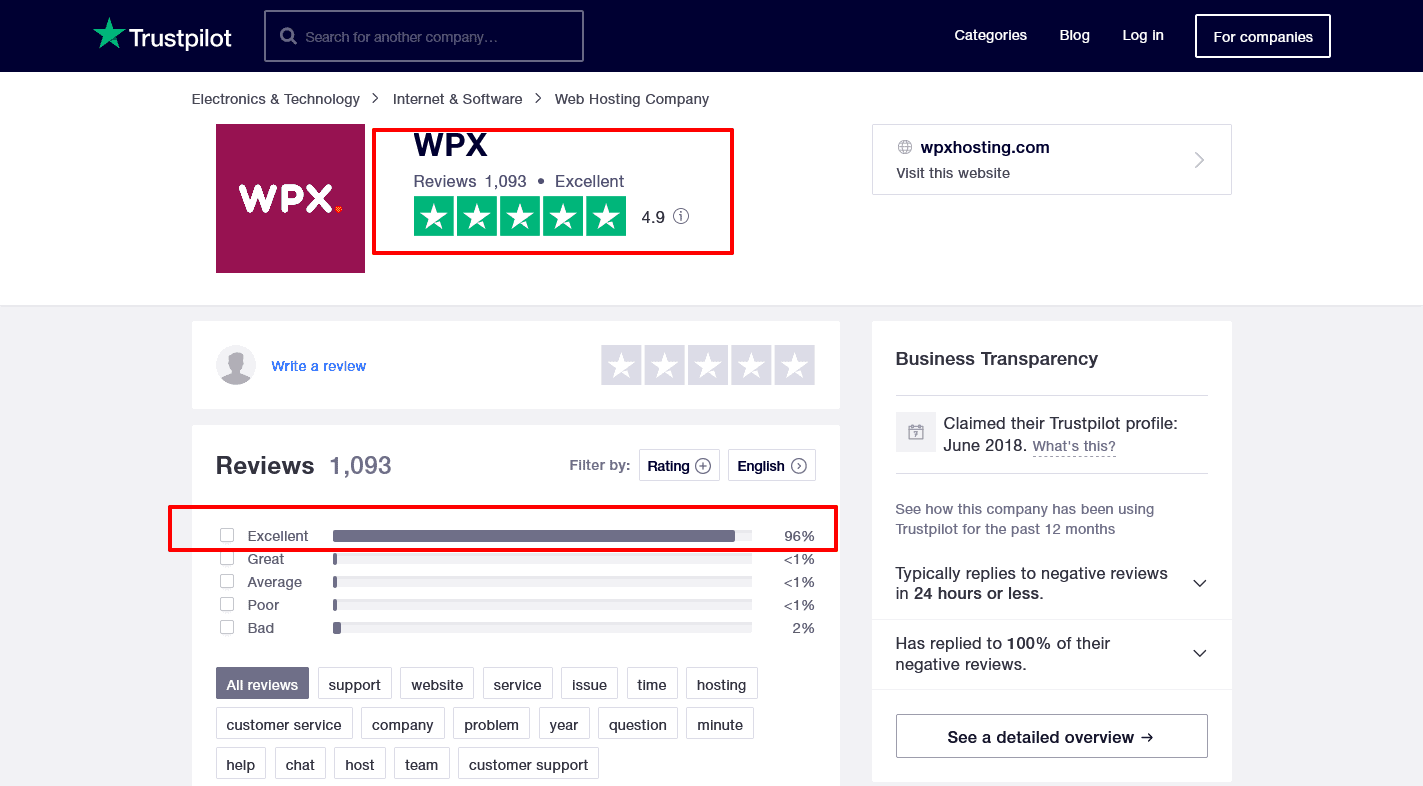Select the customer service tag filter
The image size is (1423, 786).
click(284, 724)
